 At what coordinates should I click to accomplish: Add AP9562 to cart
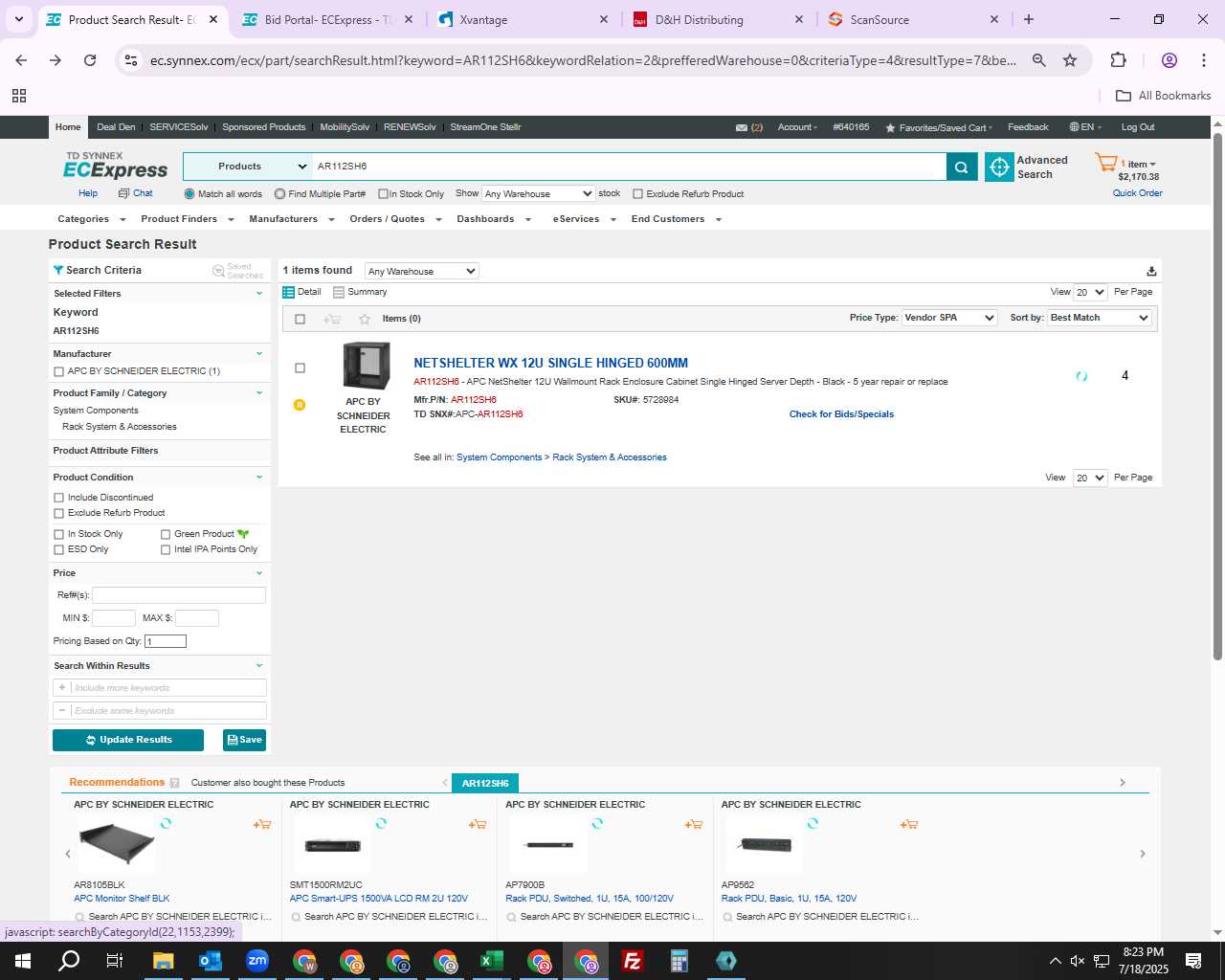[909, 824]
